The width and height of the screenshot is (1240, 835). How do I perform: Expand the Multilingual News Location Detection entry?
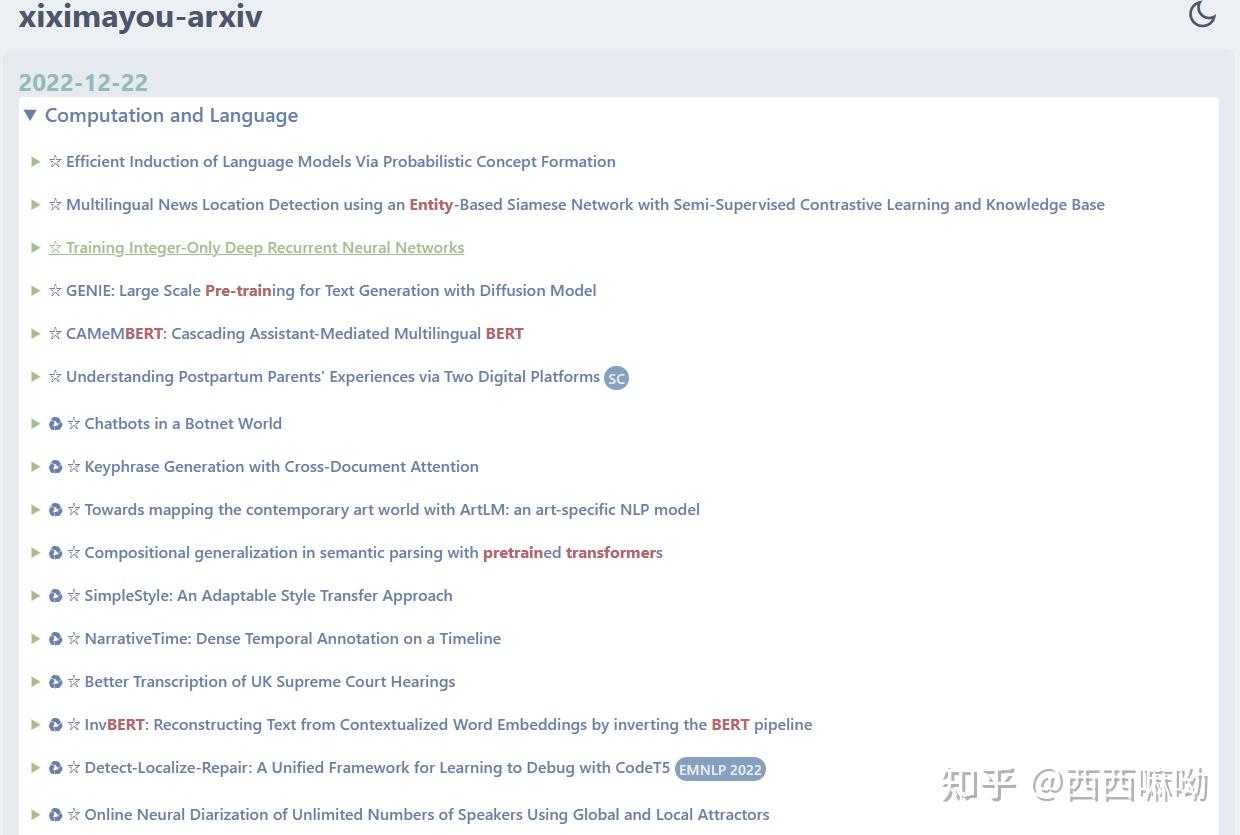pyautogui.click(x=36, y=204)
